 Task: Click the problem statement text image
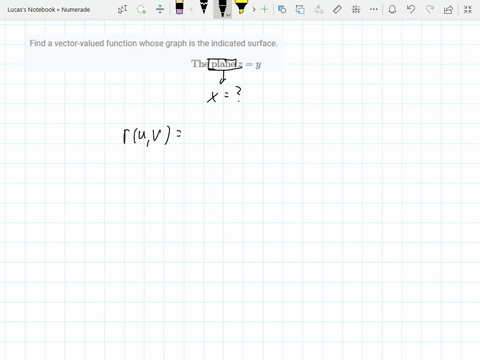tap(154, 52)
